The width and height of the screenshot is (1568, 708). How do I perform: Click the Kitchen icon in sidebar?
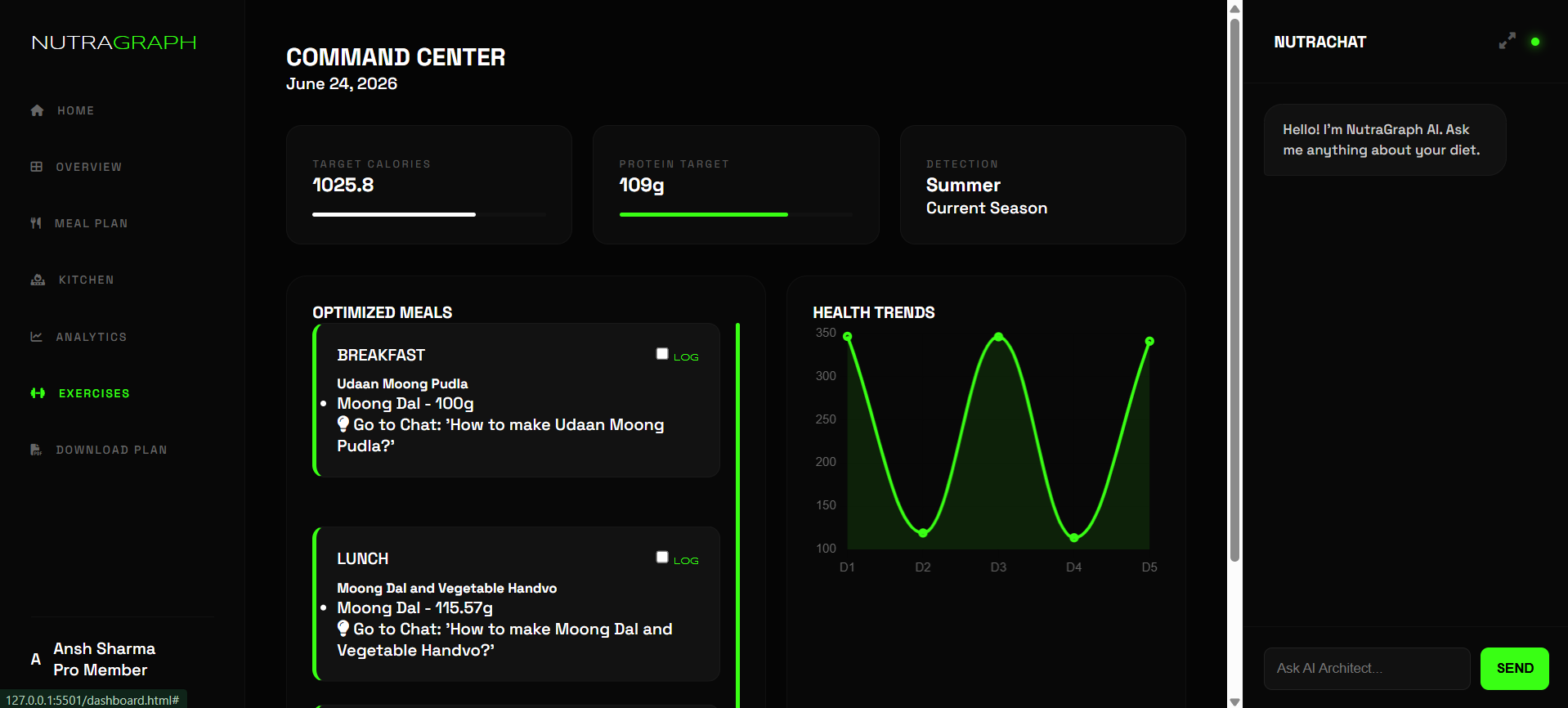coord(38,280)
